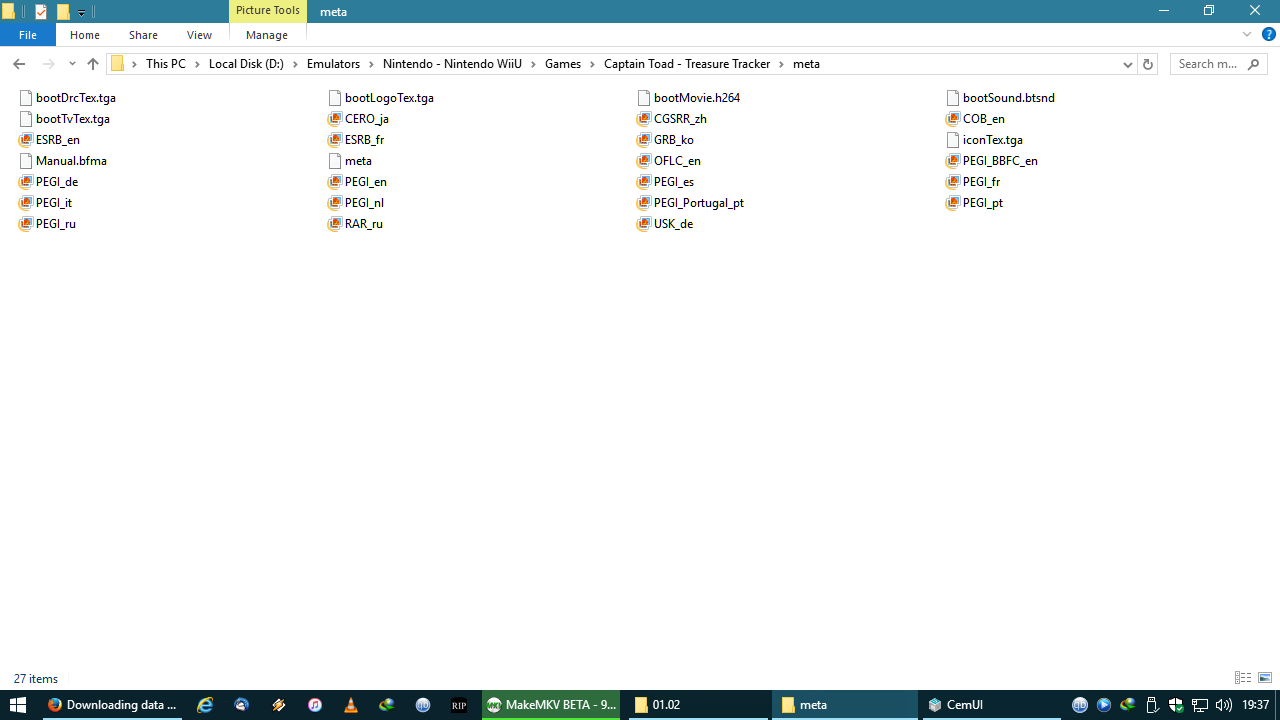Select the PEGI_de image file icon

pos(26,182)
